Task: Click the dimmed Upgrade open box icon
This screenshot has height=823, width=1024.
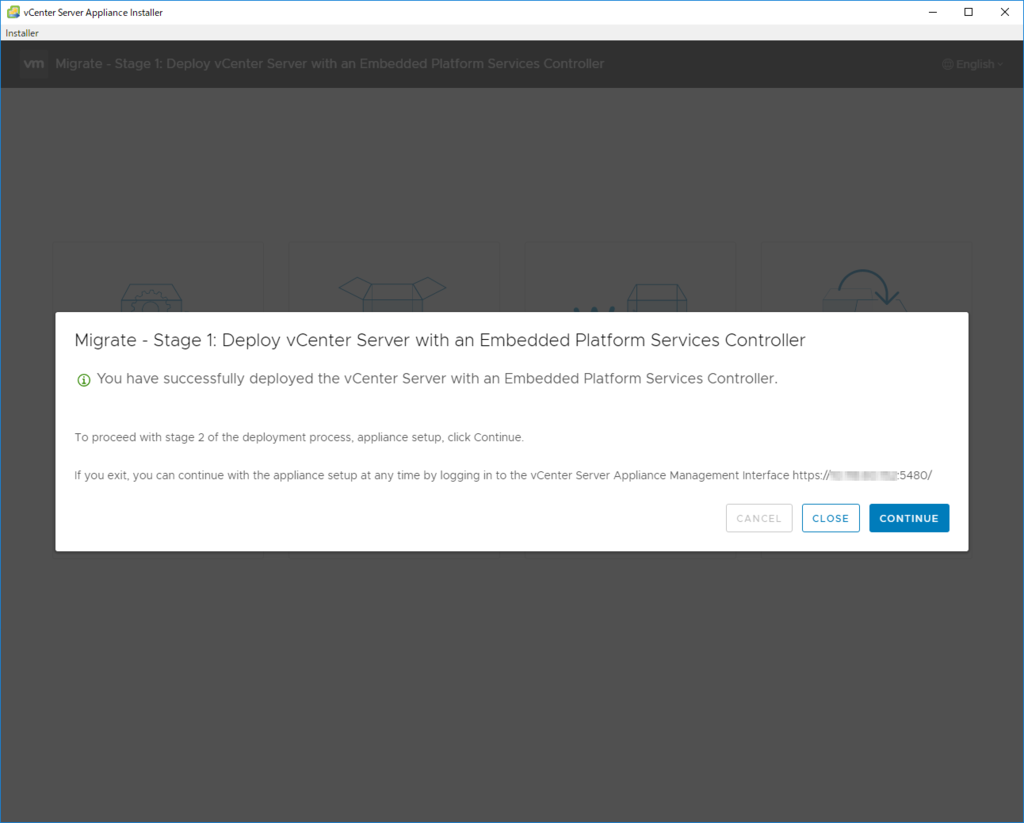Action: [392, 294]
